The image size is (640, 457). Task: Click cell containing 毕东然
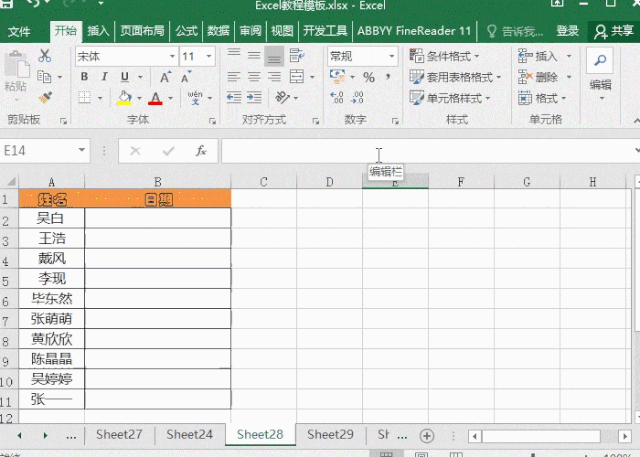[51, 299]
